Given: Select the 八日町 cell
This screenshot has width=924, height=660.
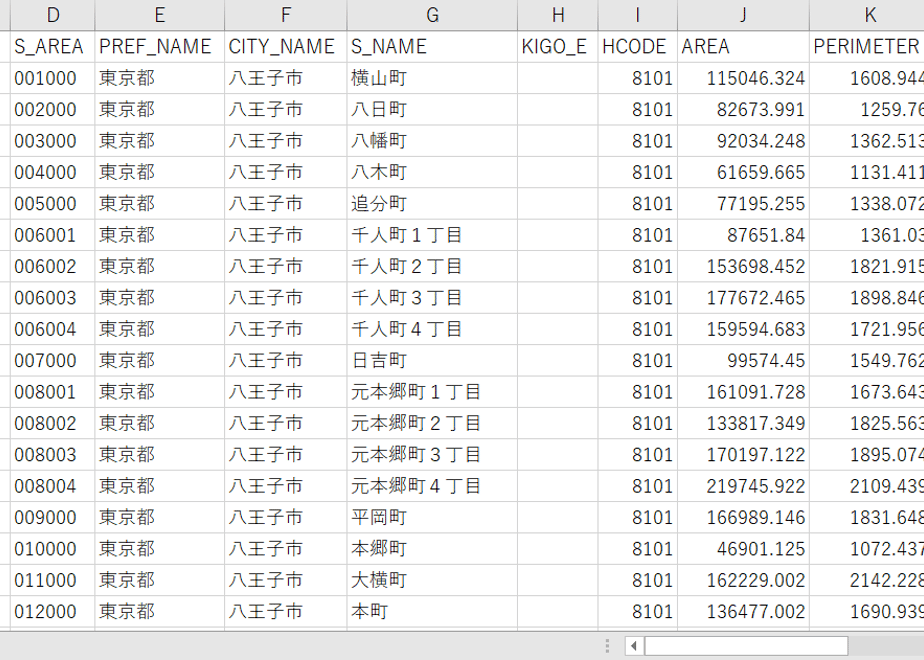Looking at the screenshot, I should click(x=432, y=109).
